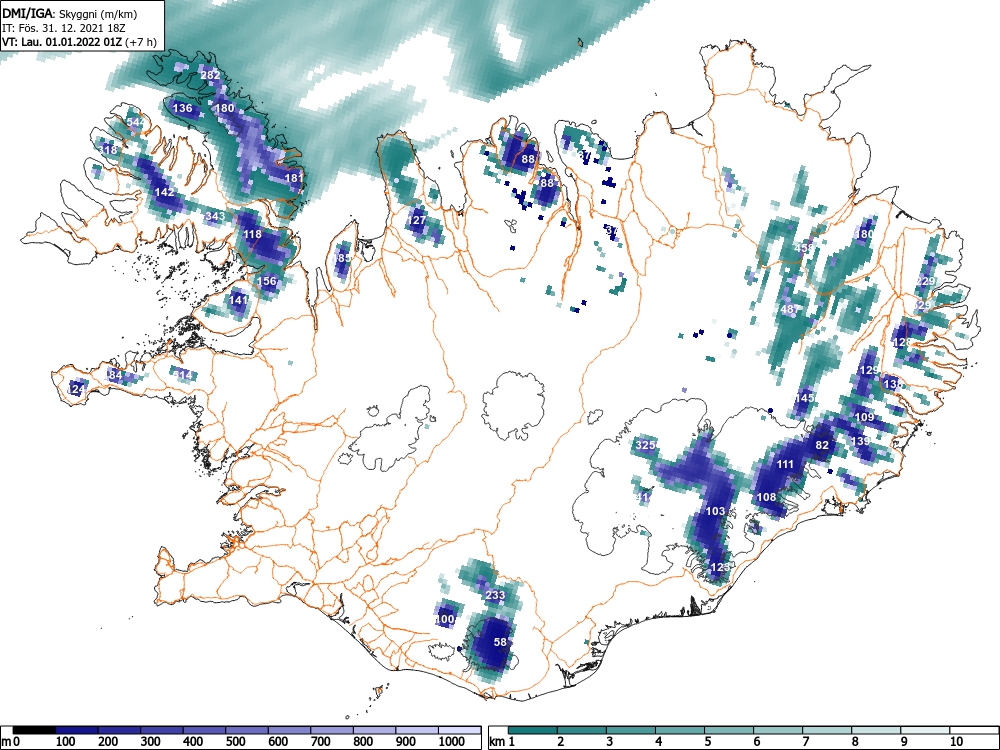Click the 'VT: Lau. 01.01.2022 01Z (+7 h)' line

point(78,42)
